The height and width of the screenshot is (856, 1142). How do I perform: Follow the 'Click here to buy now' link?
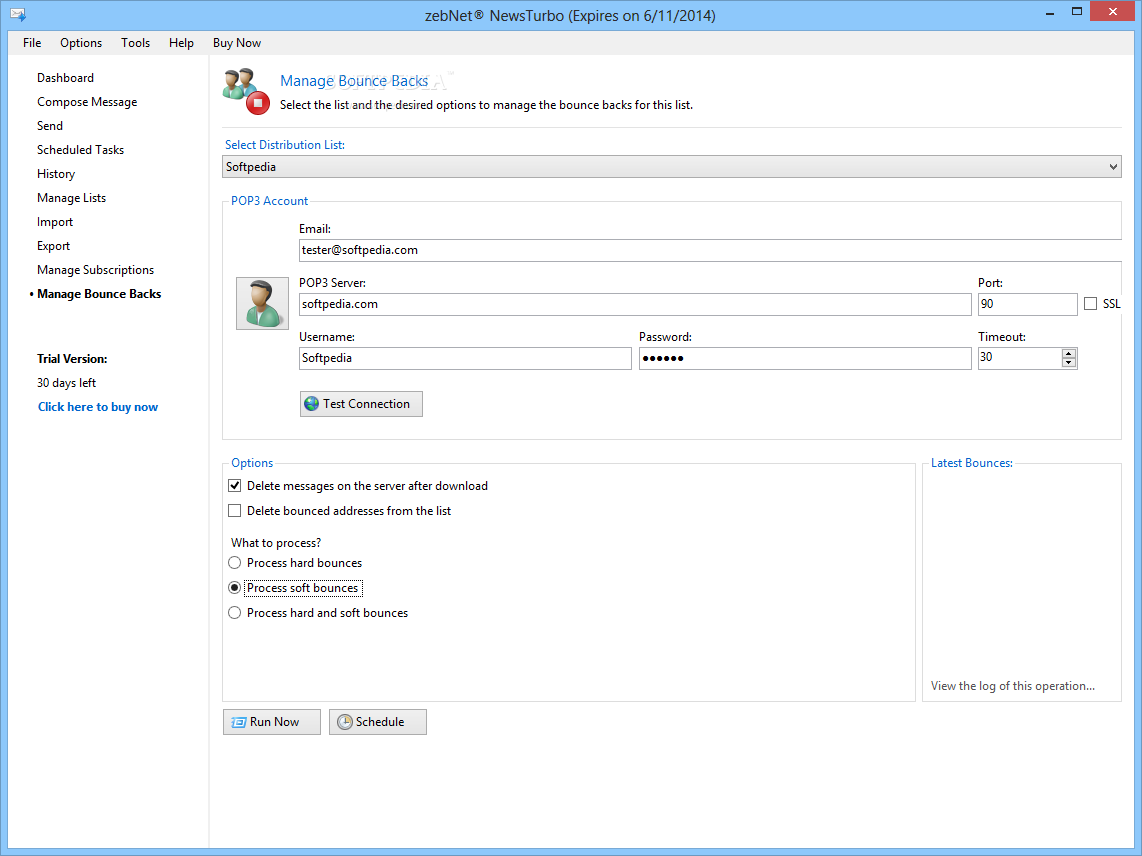pyautogui.click(x=98, y=407)
